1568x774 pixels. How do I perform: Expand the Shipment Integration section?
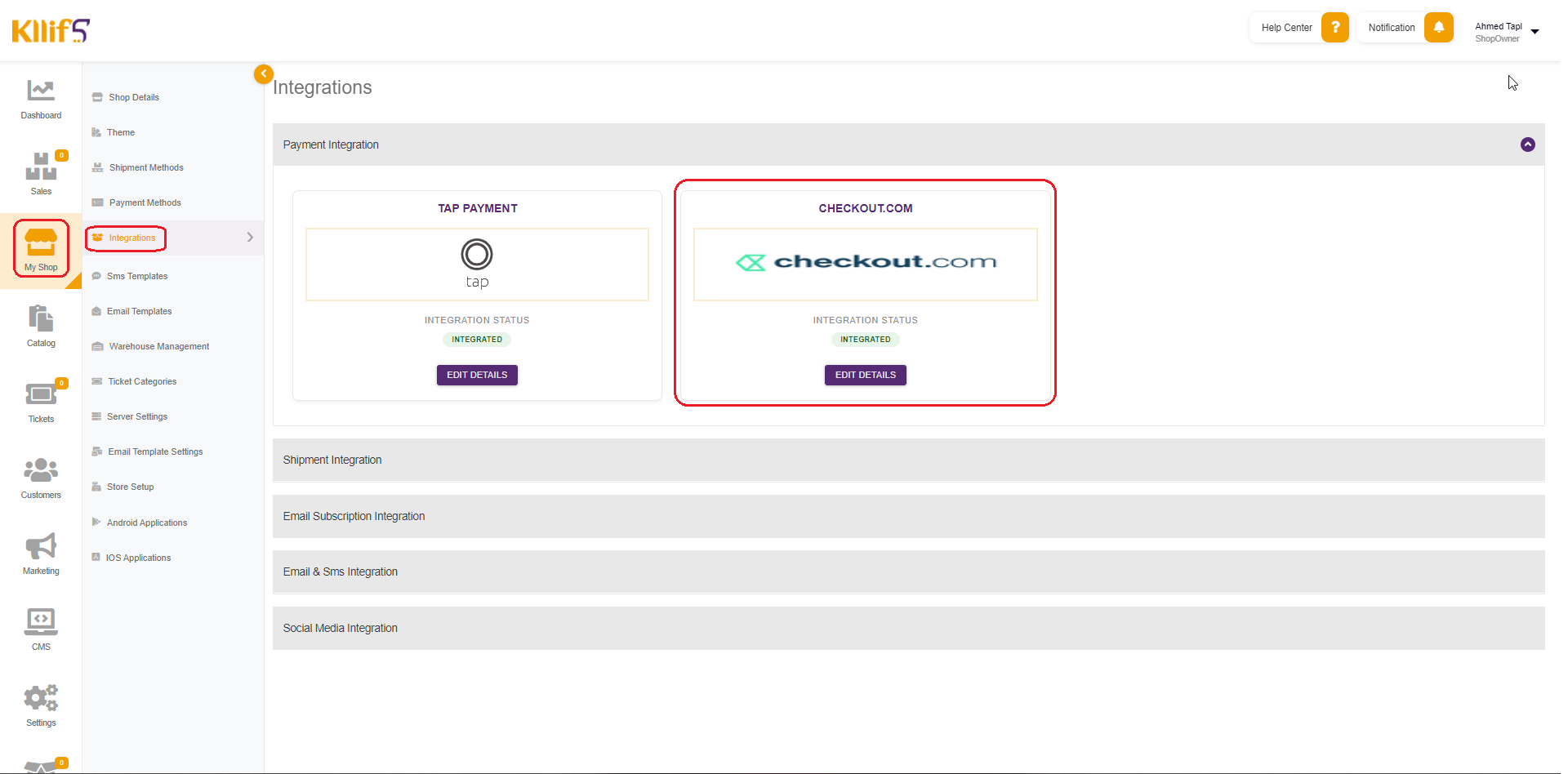click(x=908, y=460)
